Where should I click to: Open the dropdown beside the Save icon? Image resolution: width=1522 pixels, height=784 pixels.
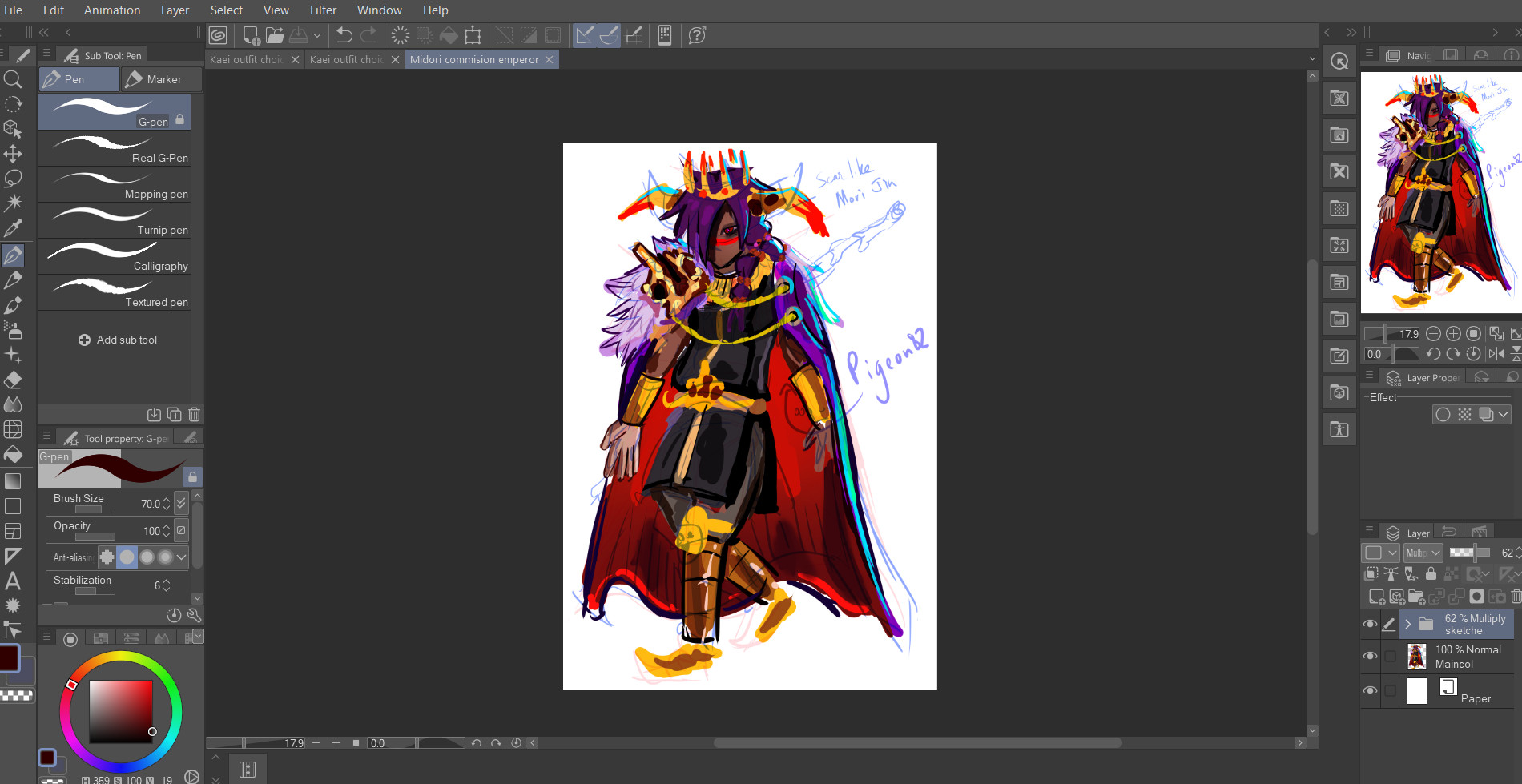coord(316,35)
